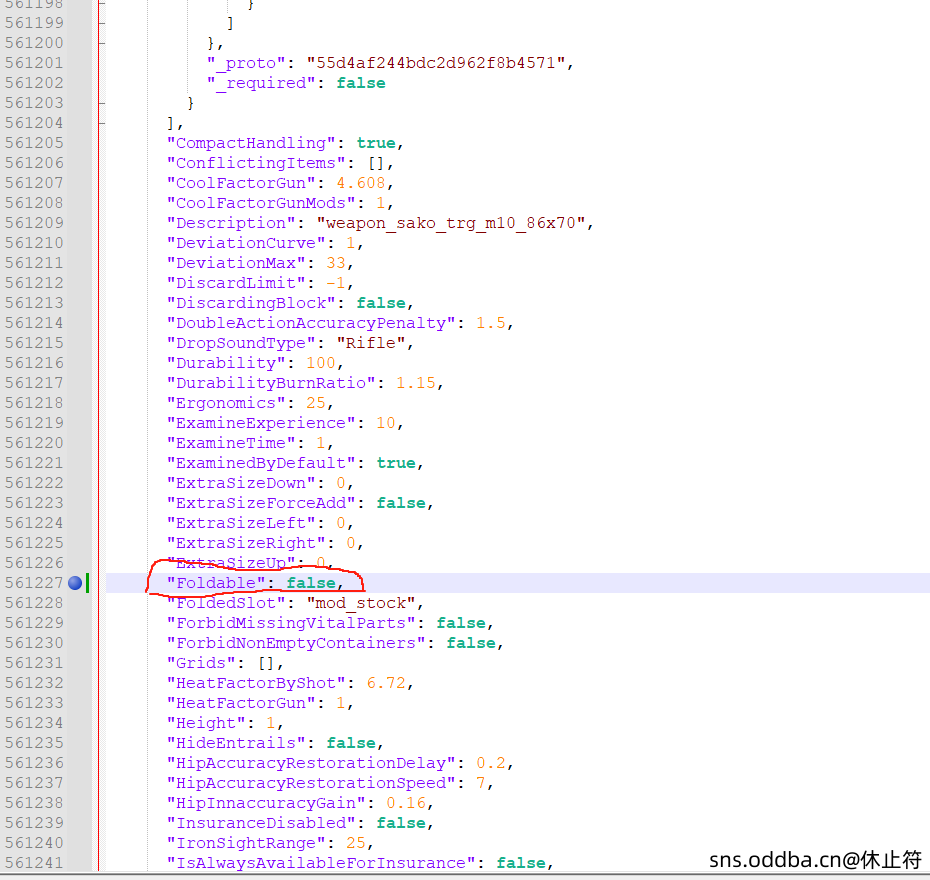Click the "InsuranceDisabled" key
930x880 pixels.
tap(266, 823)
